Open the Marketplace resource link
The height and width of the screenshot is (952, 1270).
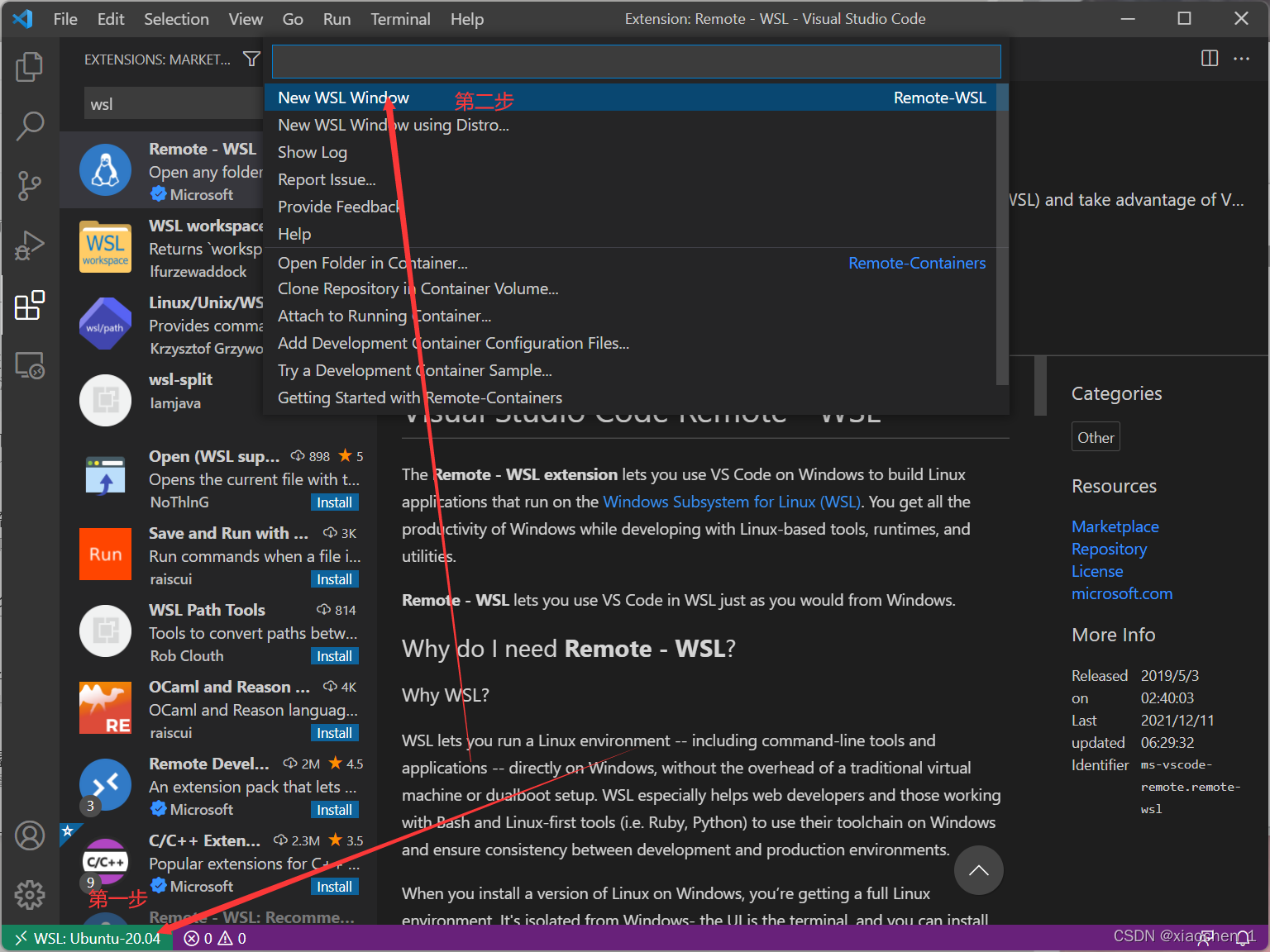pyautogui.click(x=1115, y=526)
